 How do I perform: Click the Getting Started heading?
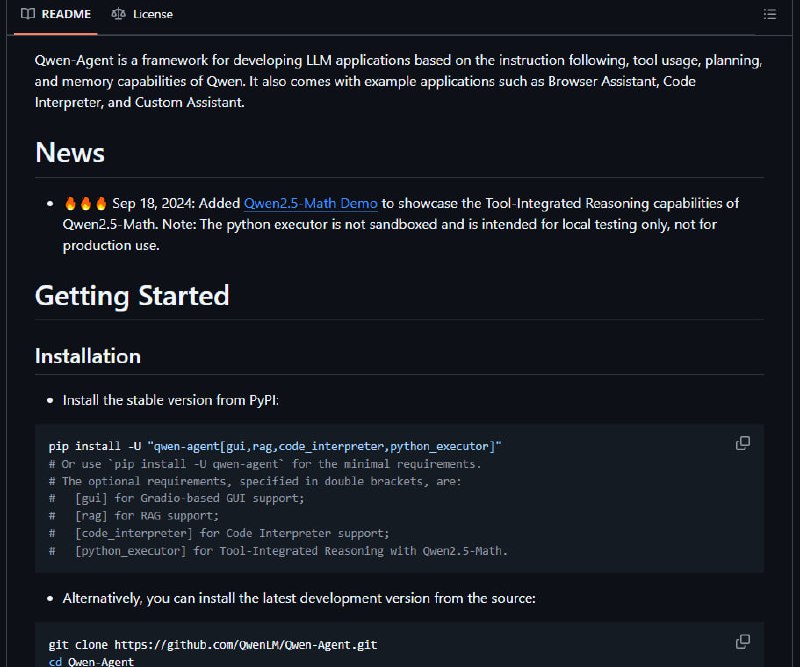132,295
